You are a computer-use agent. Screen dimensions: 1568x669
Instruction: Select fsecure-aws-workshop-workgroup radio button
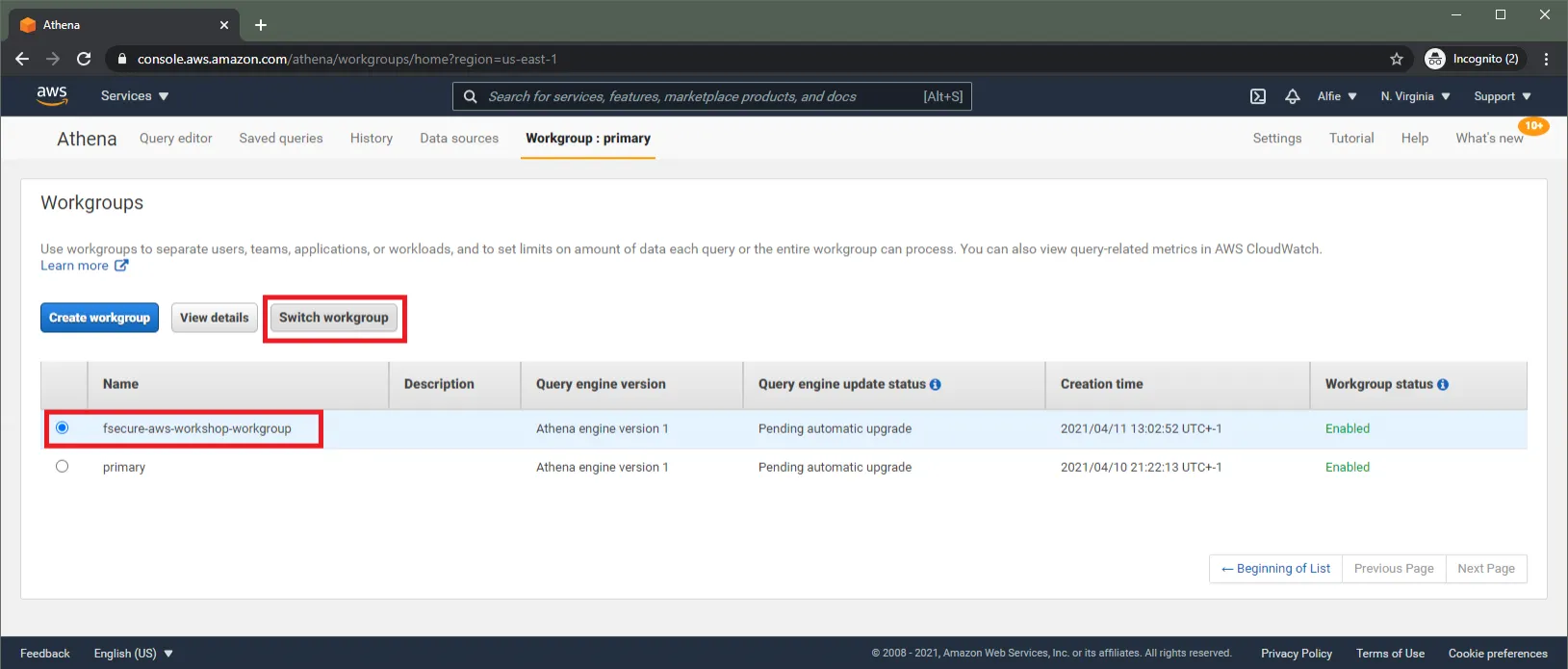click(x=63, y=427)
